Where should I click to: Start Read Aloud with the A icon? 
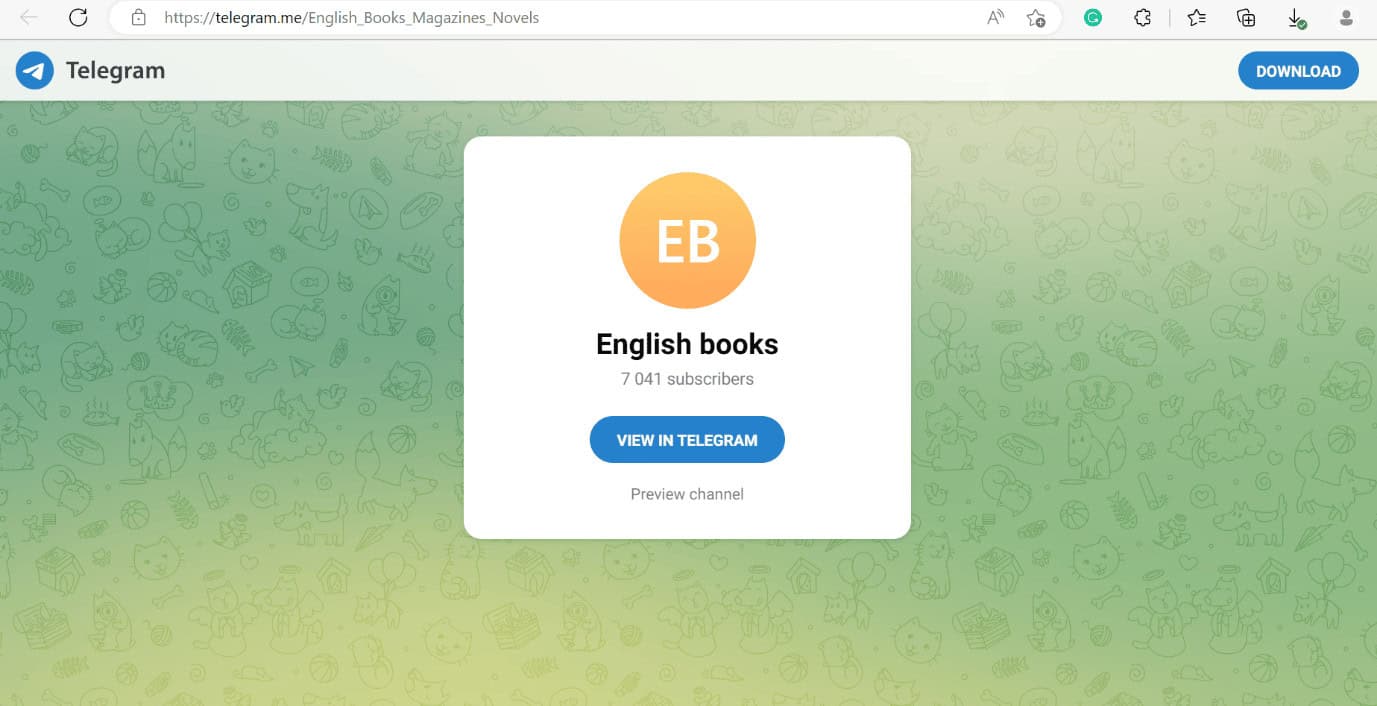click(x=994, y=17)
